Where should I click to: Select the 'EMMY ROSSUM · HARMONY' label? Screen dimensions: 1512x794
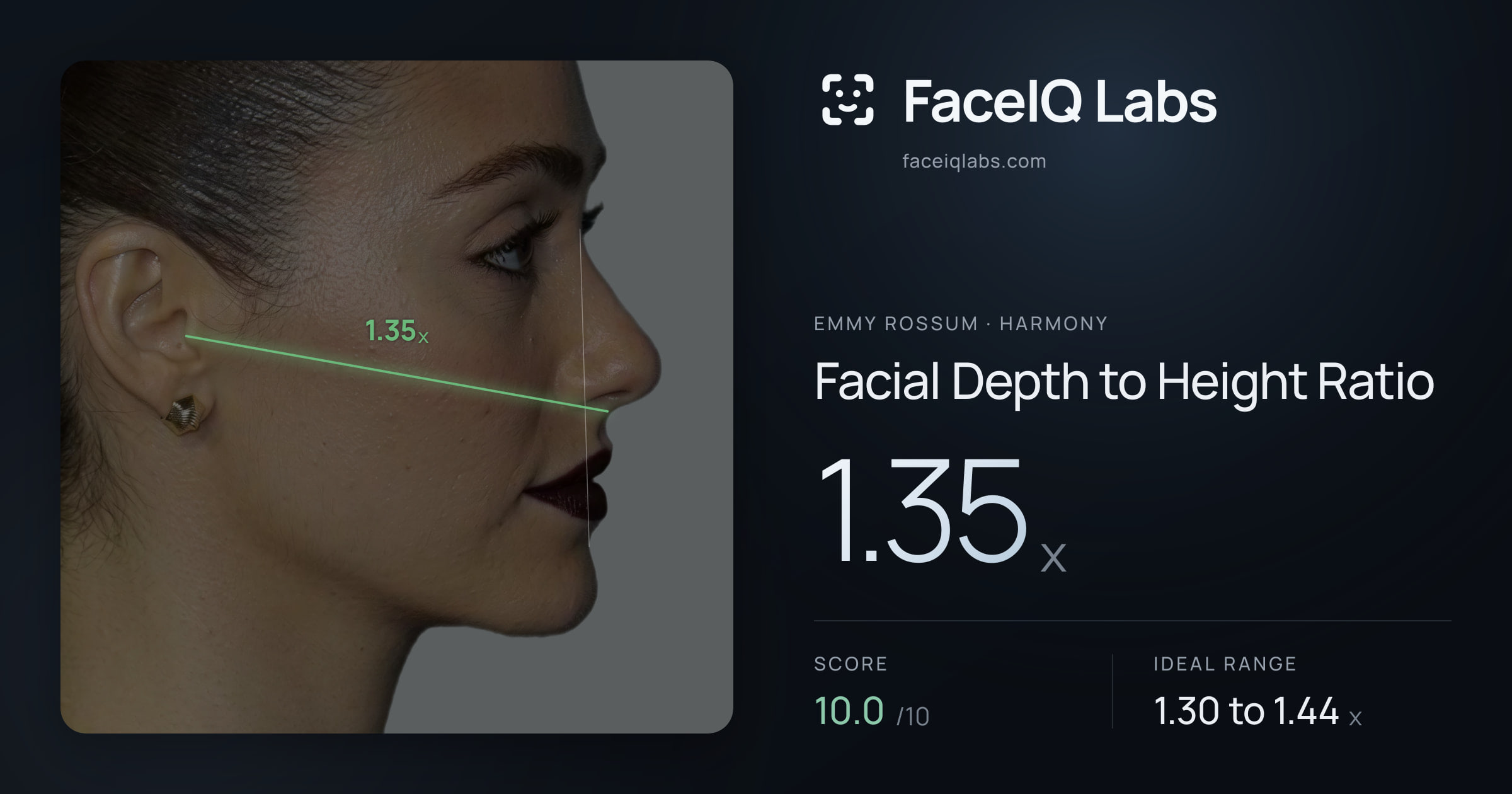[961, 324]
